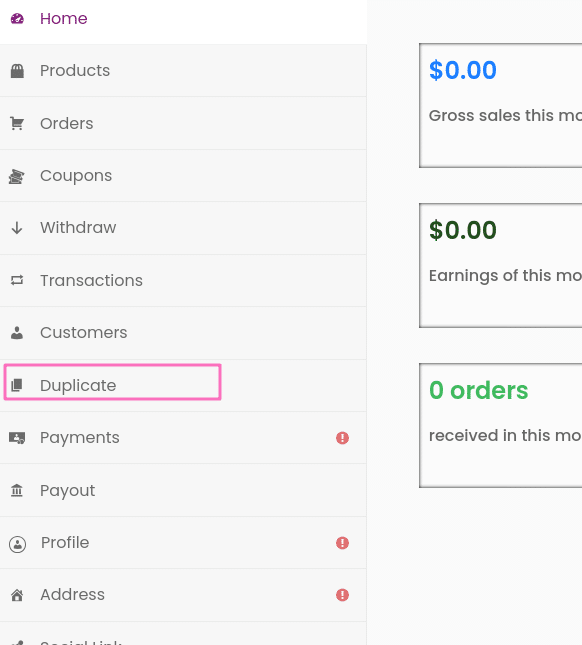Open the 0 orders summary card
Image resolution: width=582 pixels, height=645 pixels.
coord(501,425)
